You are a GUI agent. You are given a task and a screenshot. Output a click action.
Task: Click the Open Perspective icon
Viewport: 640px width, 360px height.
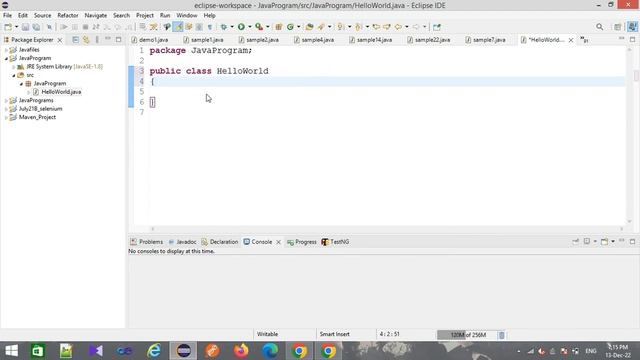(x=618, y=27)
